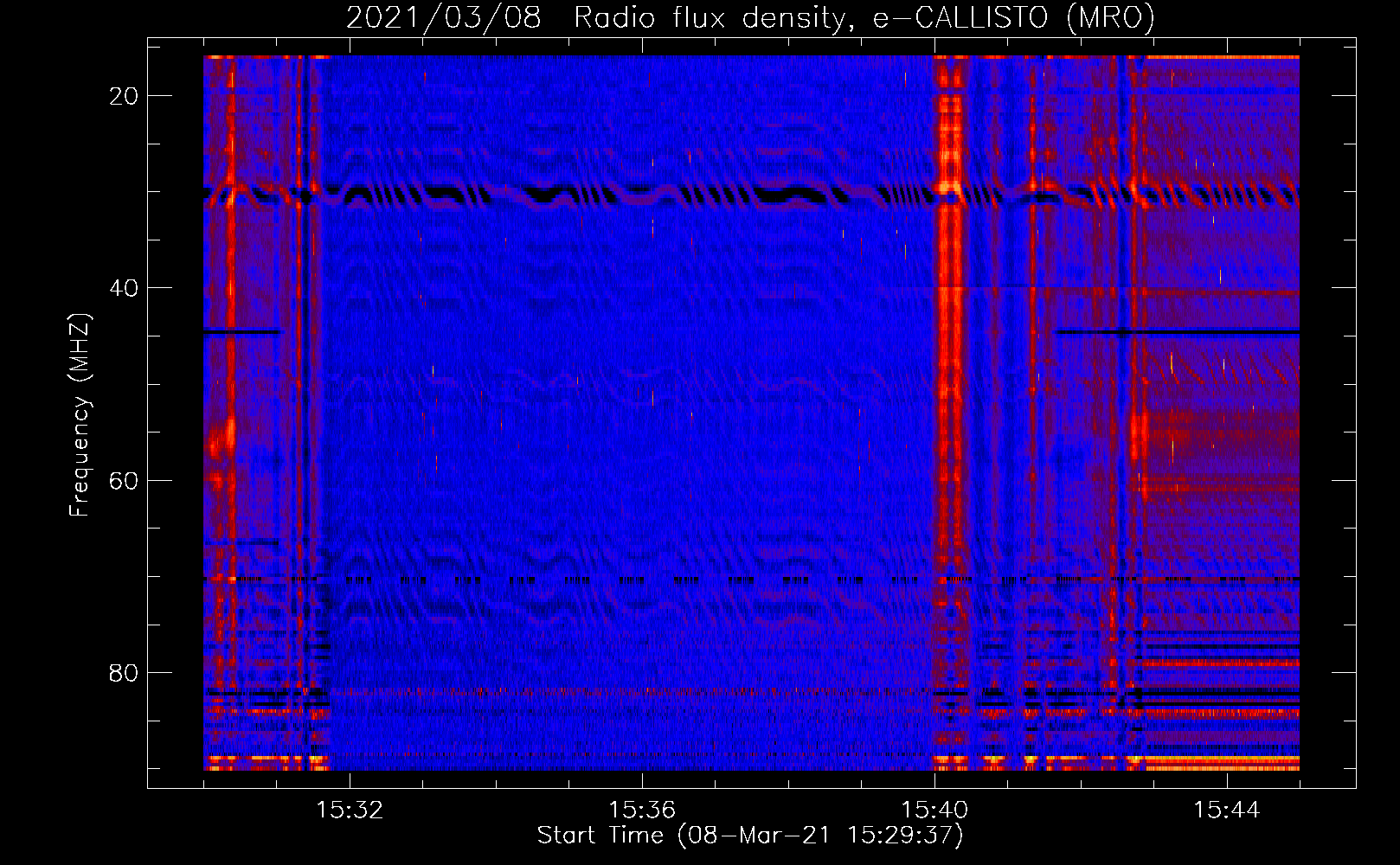This screenshot has width=1400, height=865.
Task: Click the 'Frequency (MHZ)' y-axis label
Action: point(79,415)
